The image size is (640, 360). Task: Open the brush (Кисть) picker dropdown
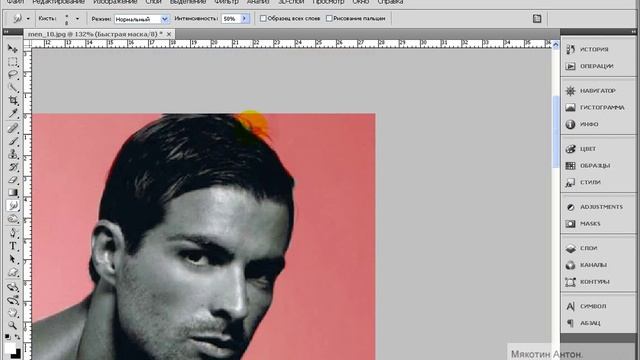tap(77, 19)
